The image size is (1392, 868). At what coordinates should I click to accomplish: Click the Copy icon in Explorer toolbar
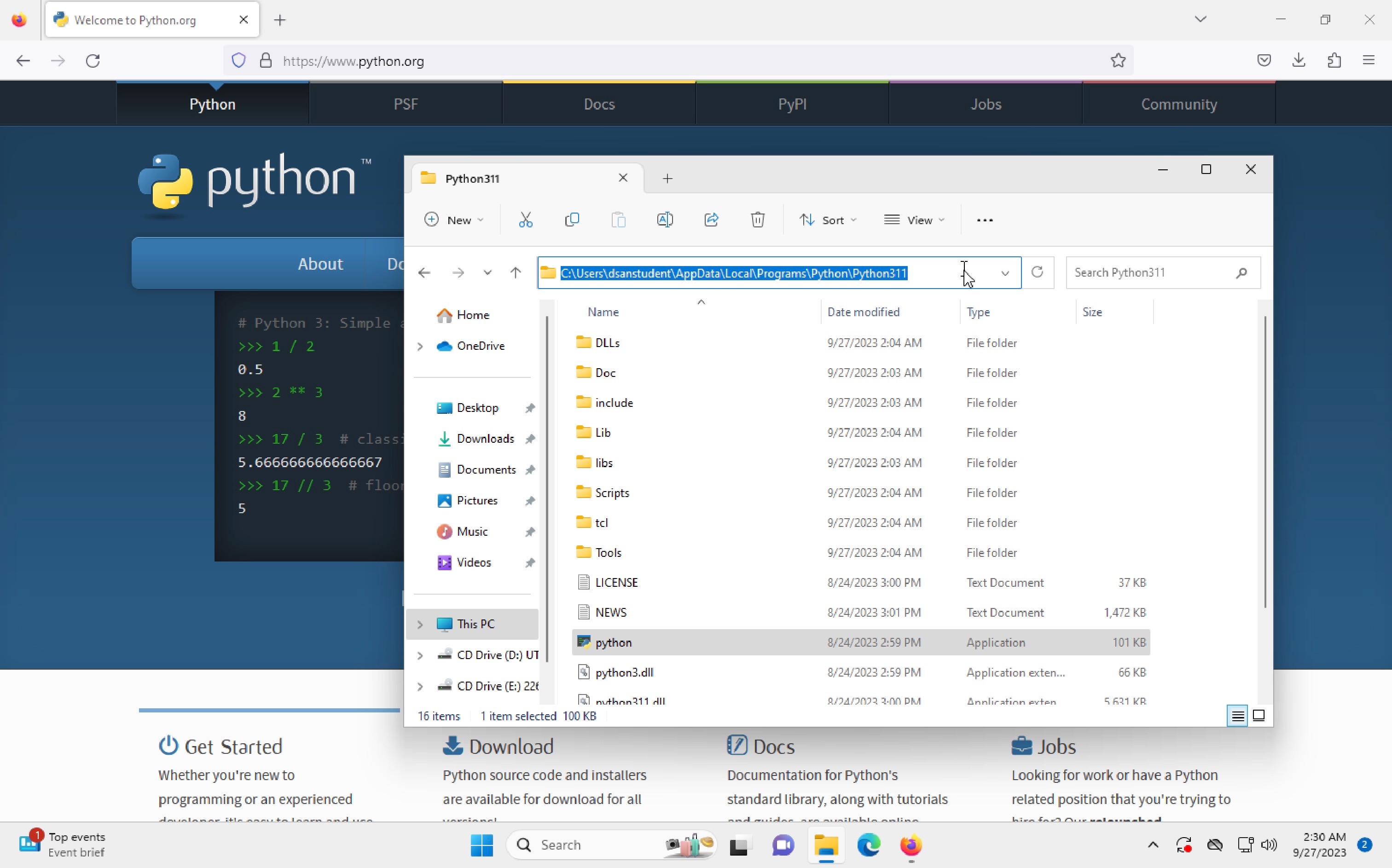pos(572,220)
